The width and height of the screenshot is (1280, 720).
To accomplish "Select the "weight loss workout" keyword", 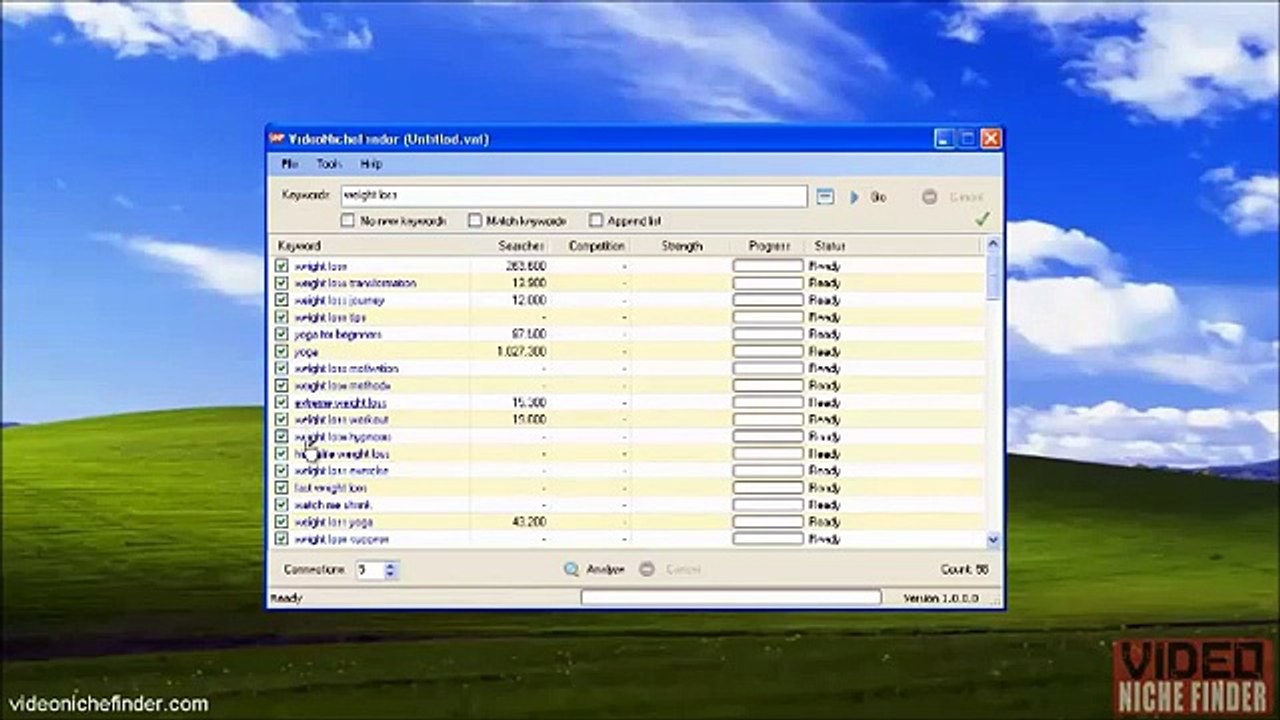I will pos(342,419).
